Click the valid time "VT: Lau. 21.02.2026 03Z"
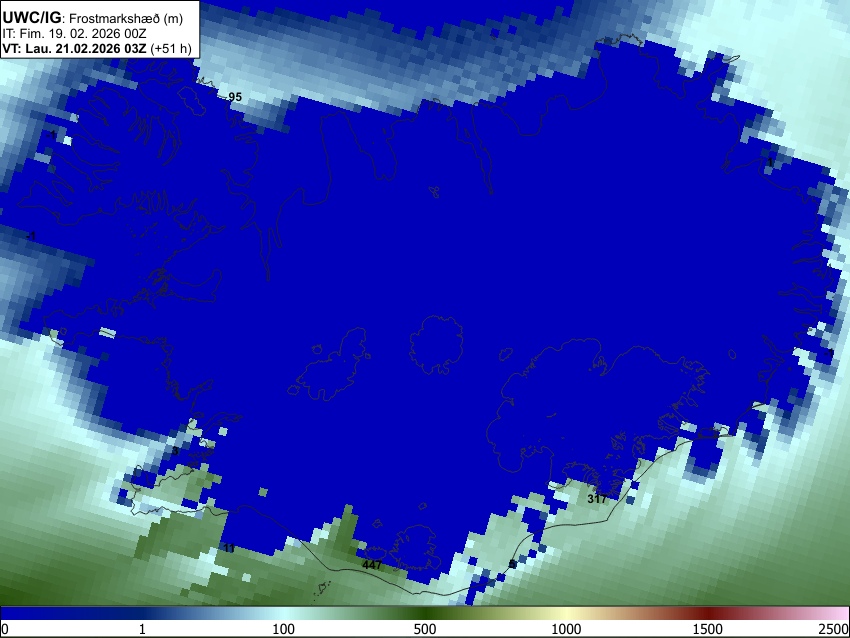The height and width of the screenshot is (638, 850). [x=74, y=48]
